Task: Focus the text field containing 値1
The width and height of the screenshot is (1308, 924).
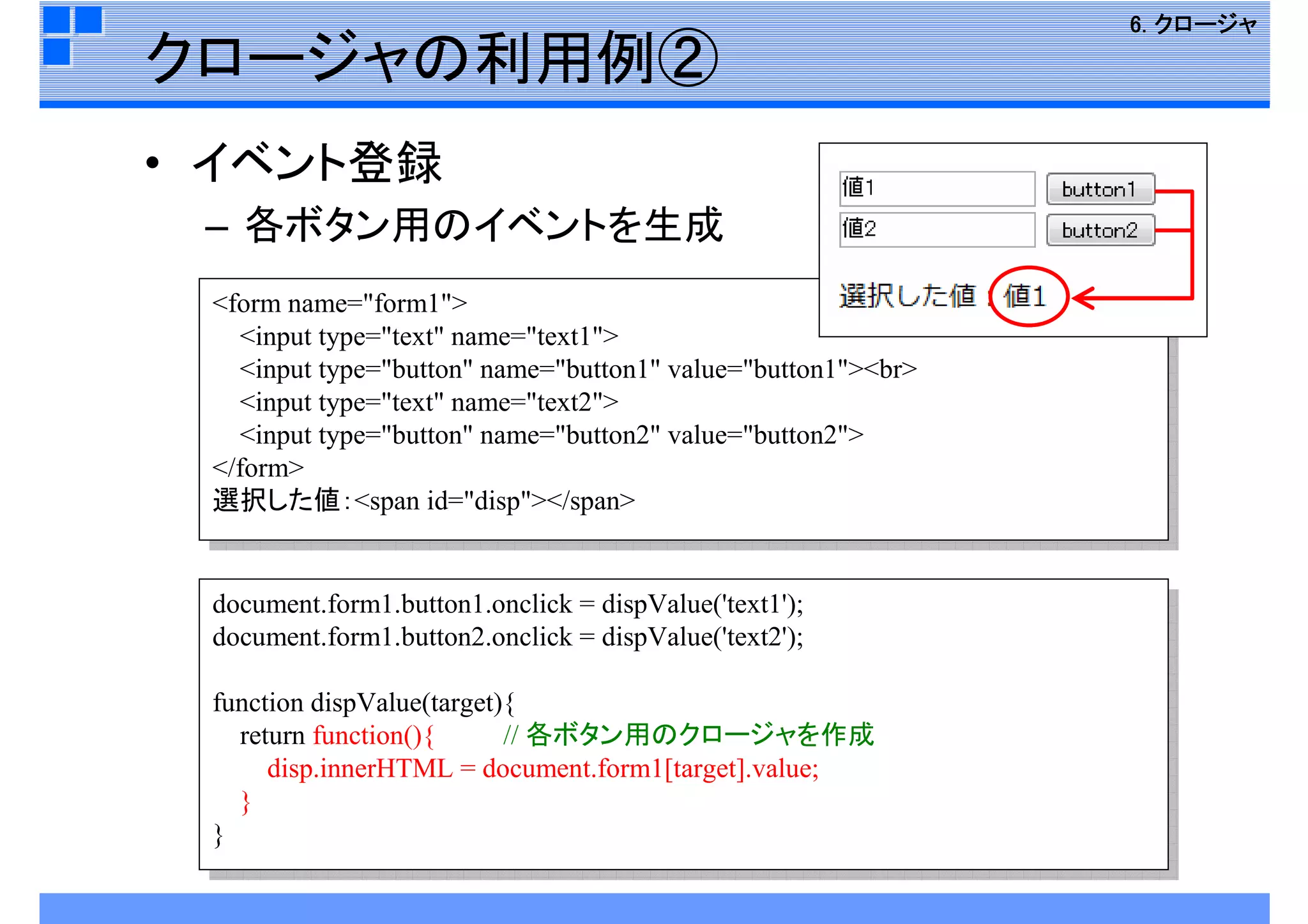Action: click(937, 188)
